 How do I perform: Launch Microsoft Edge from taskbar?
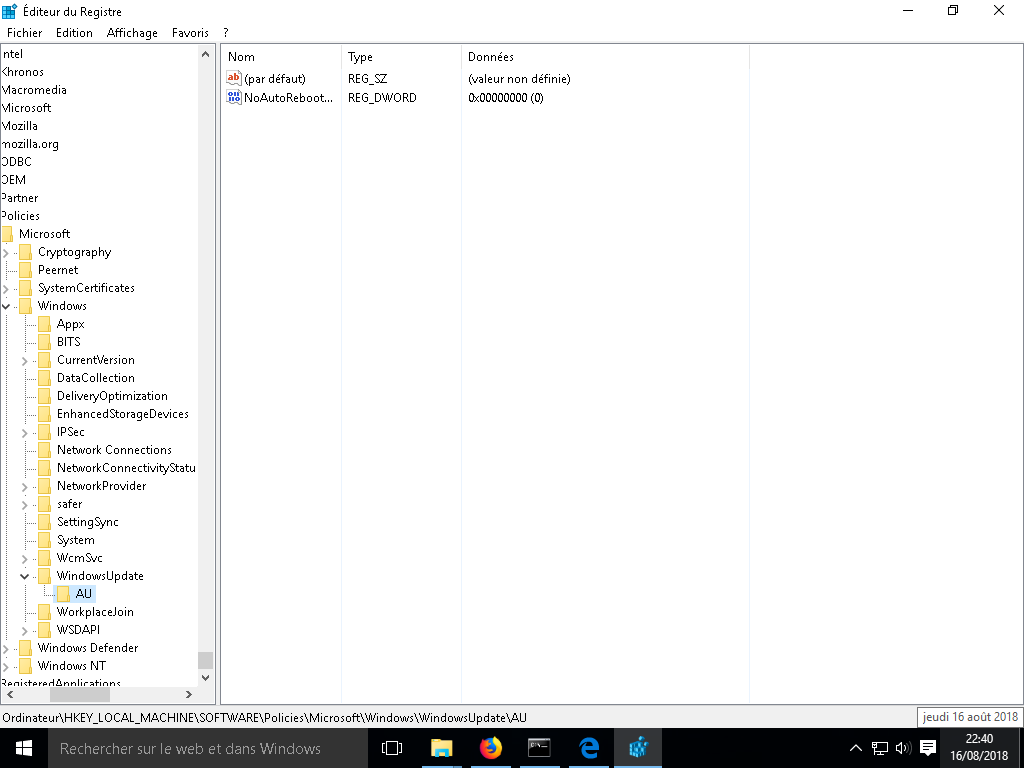(x=588, y=748)
